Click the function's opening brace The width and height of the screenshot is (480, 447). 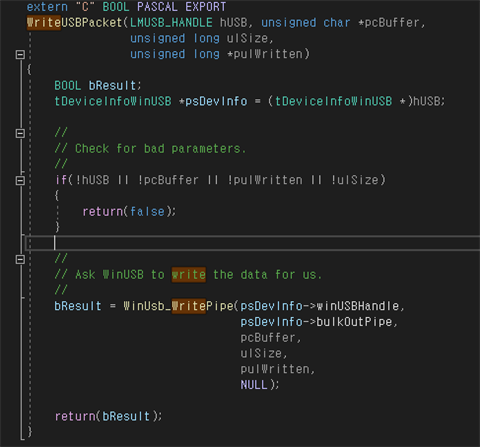pos(29,70)
